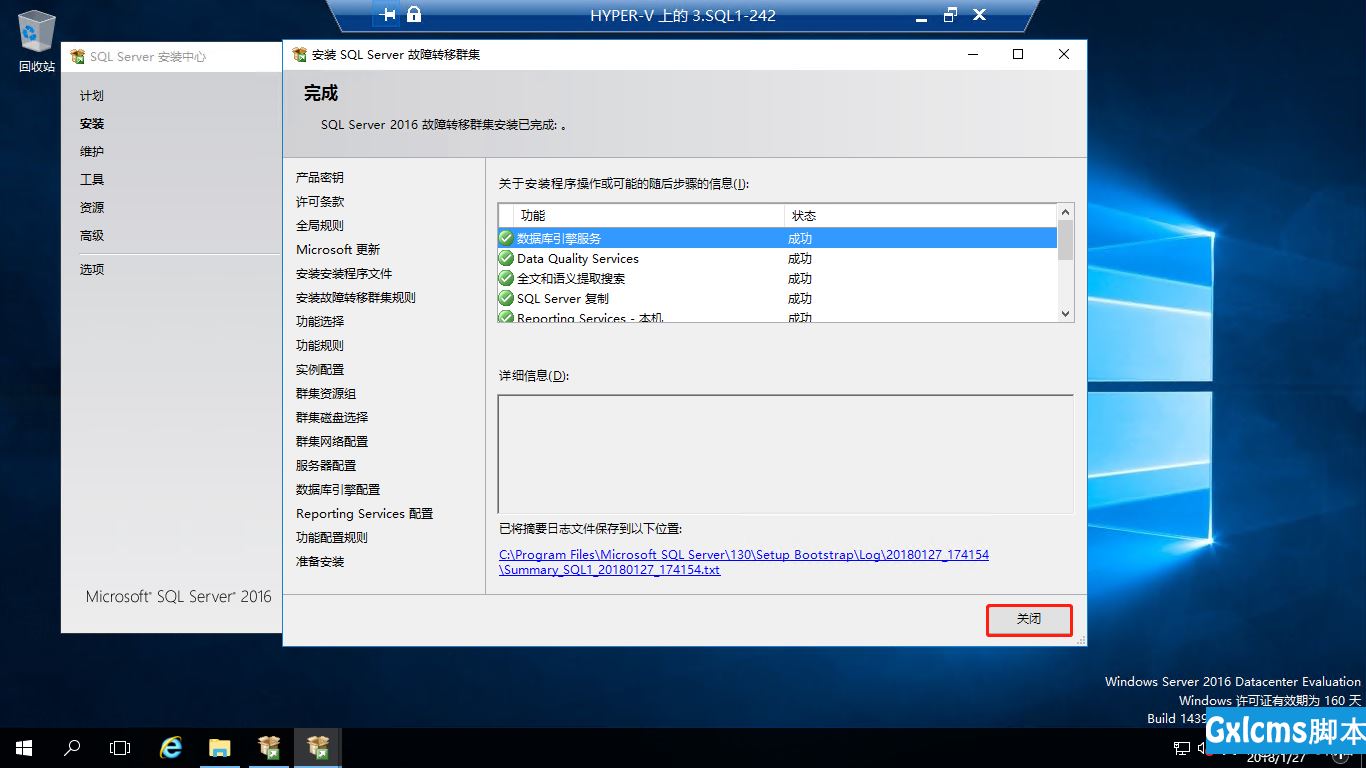
Task: Select 资源 in the installation center
Action: [92, 208]
